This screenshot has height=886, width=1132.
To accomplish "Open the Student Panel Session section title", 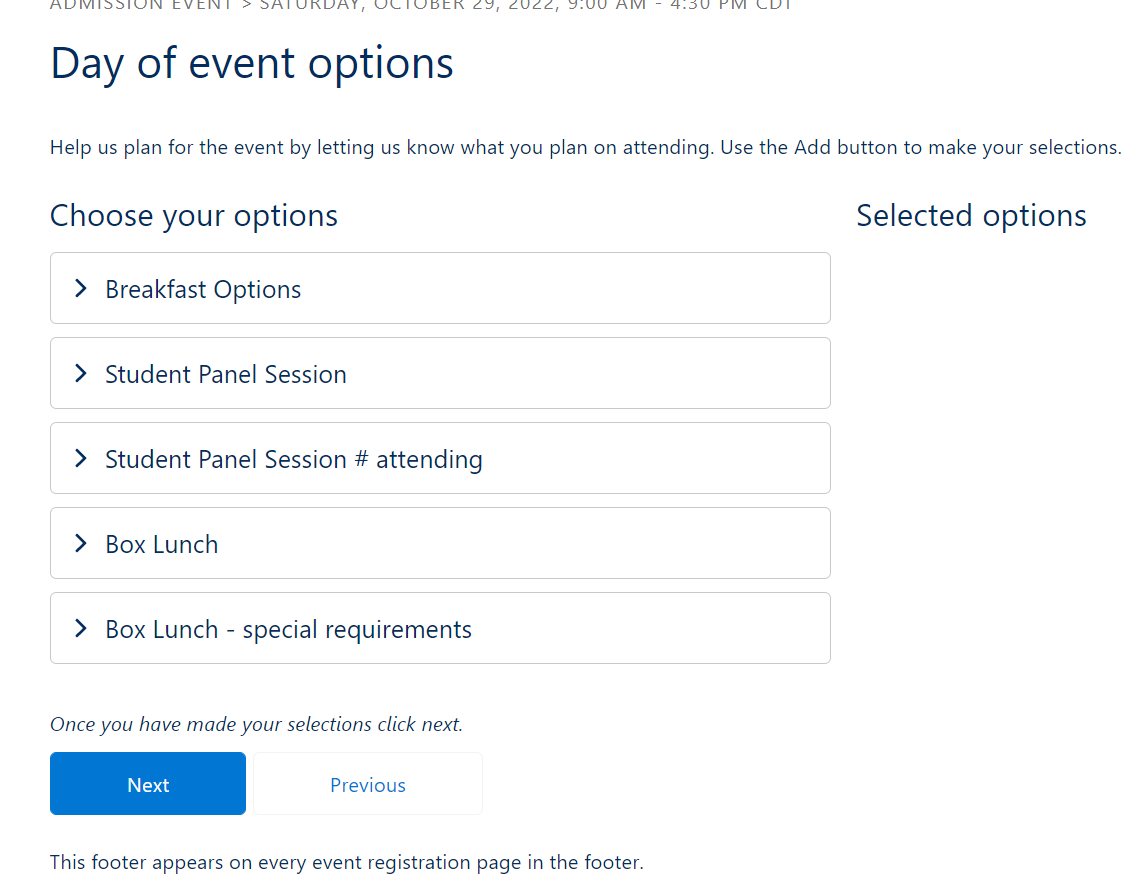I will pos(226,374).
